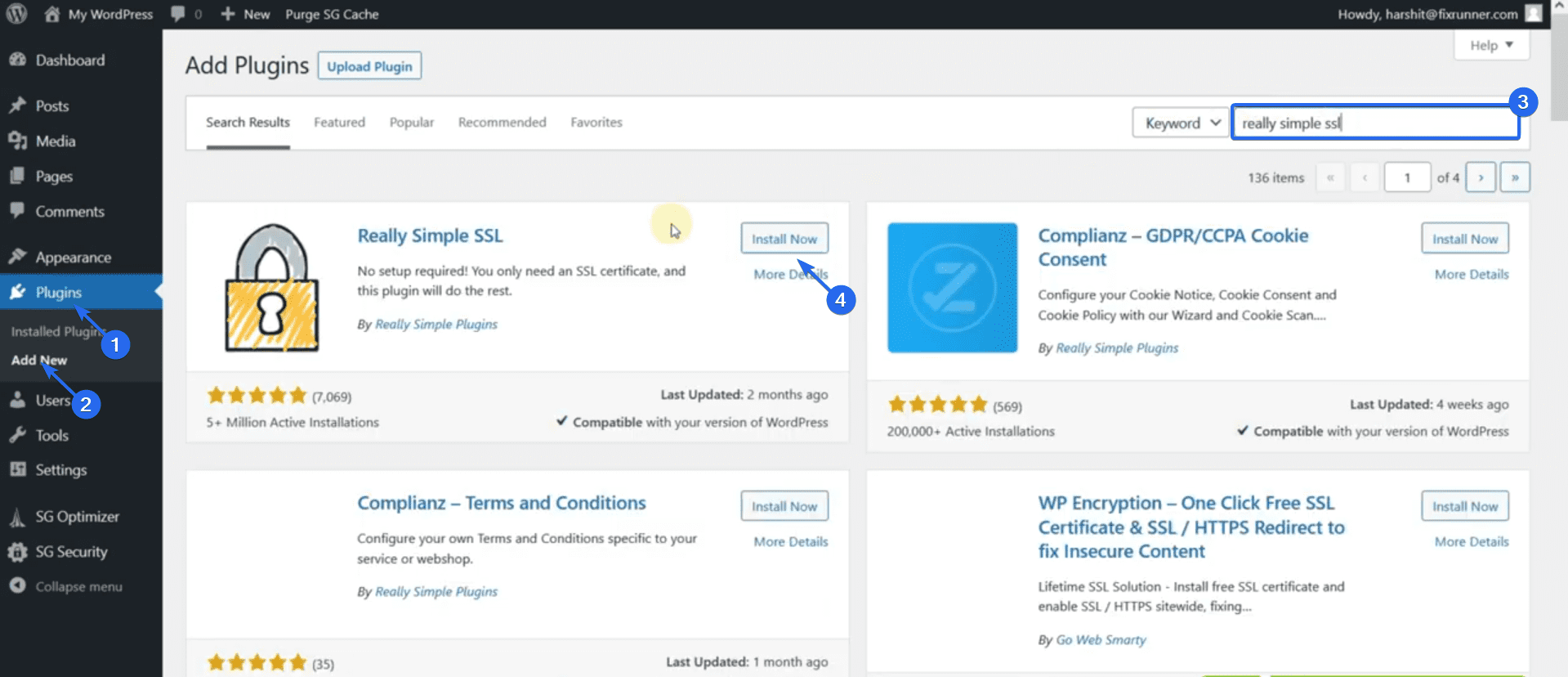Open Complianz – GDPR/CCPA Cookie Consent title

tap(1173, 247)
